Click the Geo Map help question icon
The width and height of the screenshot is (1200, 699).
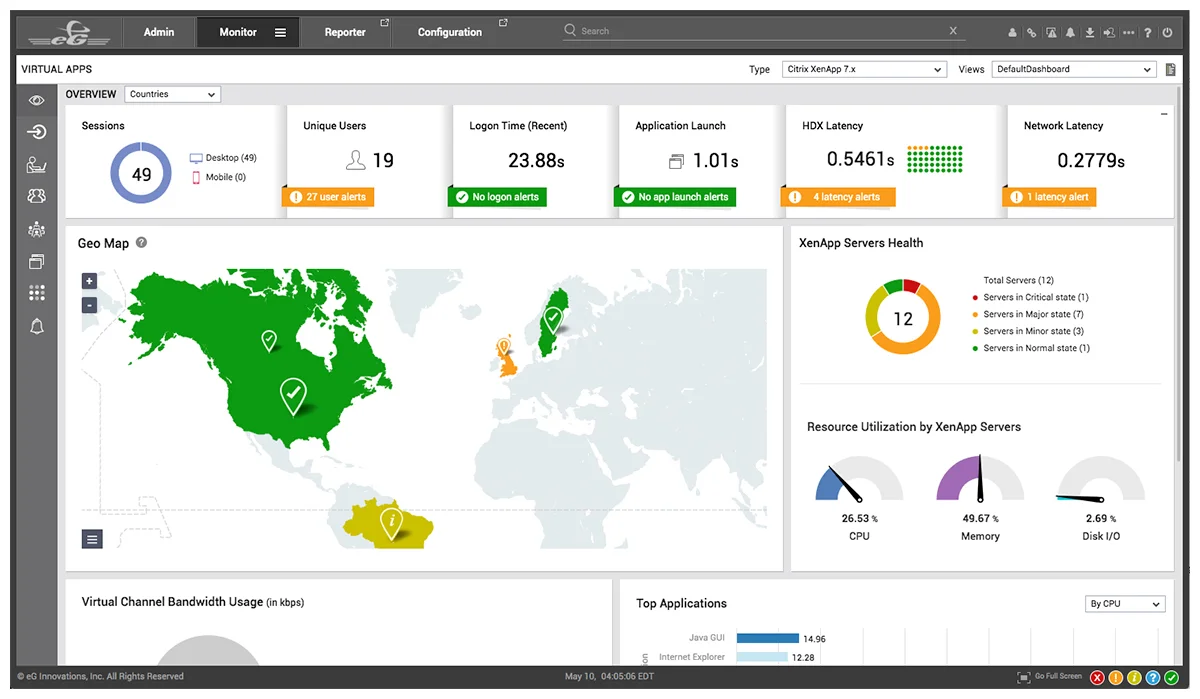tap(141, 243)
